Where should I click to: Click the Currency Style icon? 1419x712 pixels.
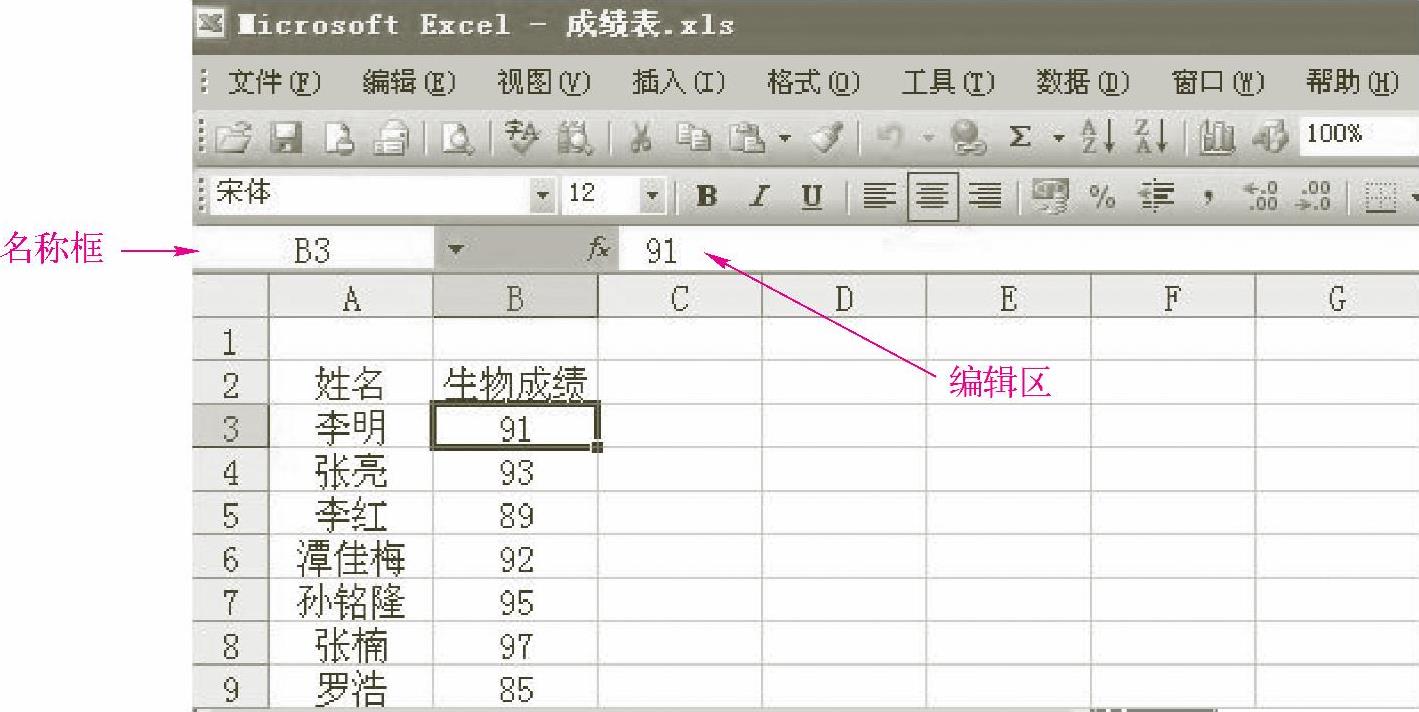point(1052,194)
